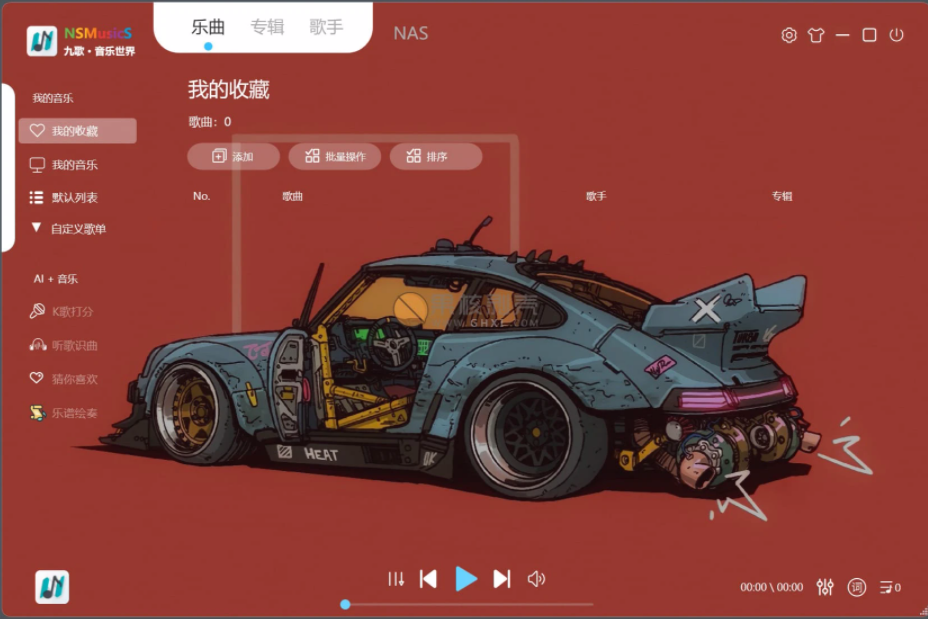The height and width of the screenshot is (619, 928).
Task: Show the current play queue list
Action: pos(885,588)
